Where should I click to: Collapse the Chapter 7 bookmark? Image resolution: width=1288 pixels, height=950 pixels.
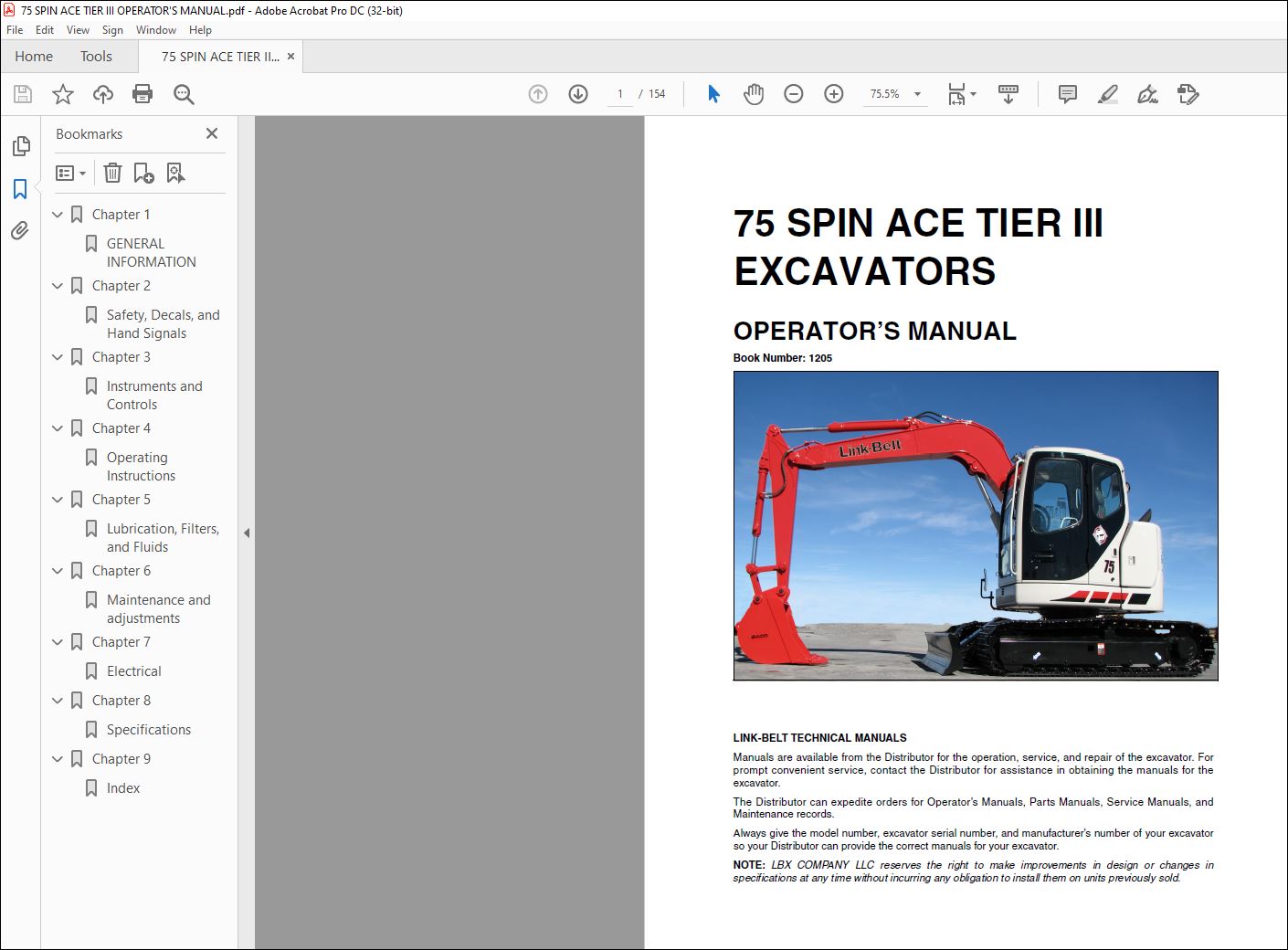[x=58, y=642]
